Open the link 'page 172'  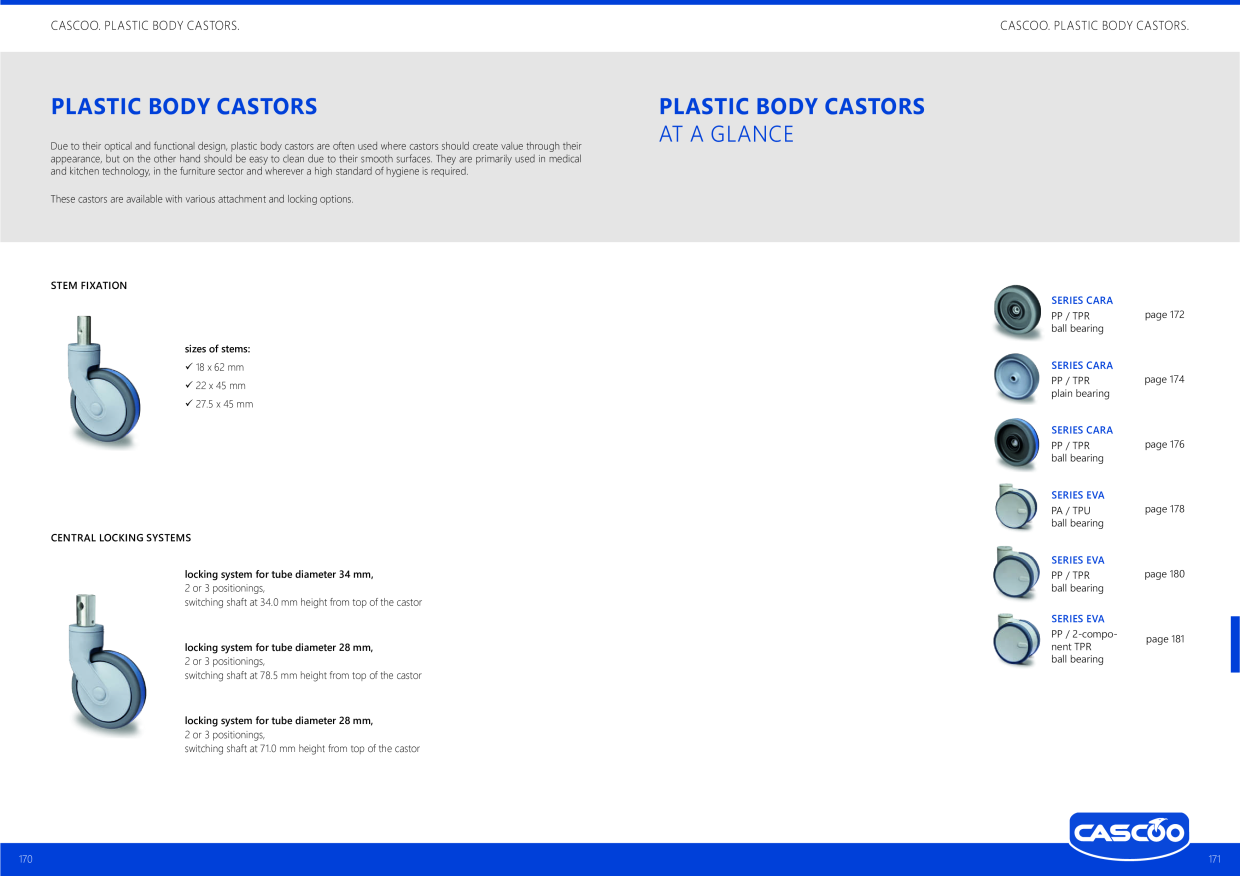pos(1164,315)
